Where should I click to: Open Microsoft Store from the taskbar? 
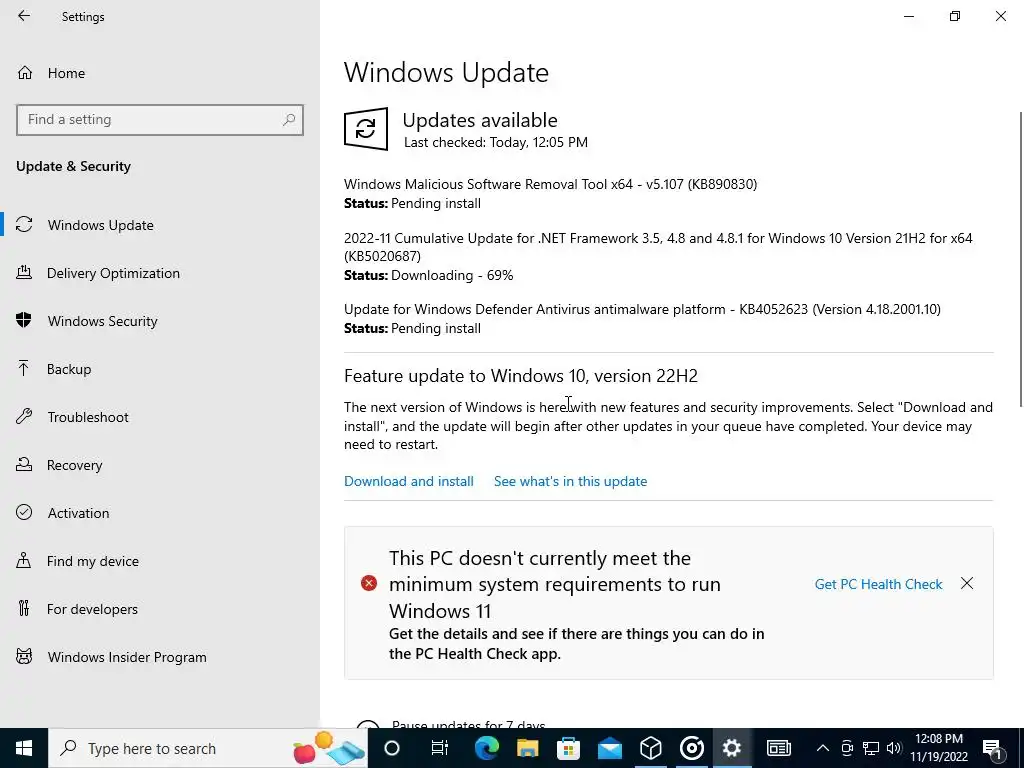pyautogui.click(x=568, y=748)
